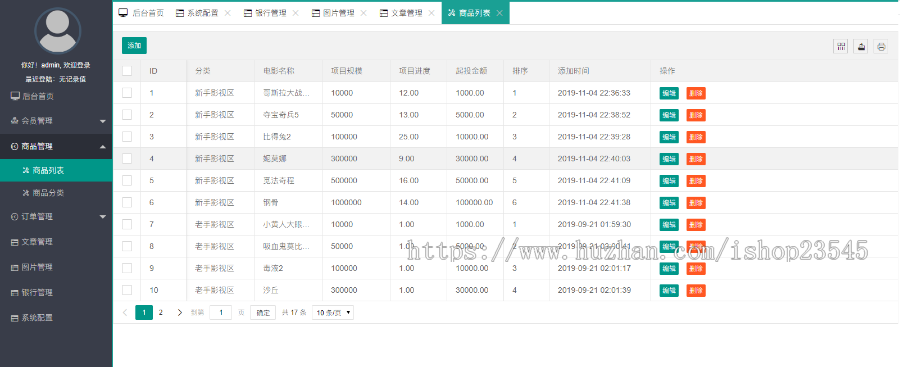900x367 pixels.
Task: Click the 起投金额 cell showing 100000.00
Action: point(474,202)
